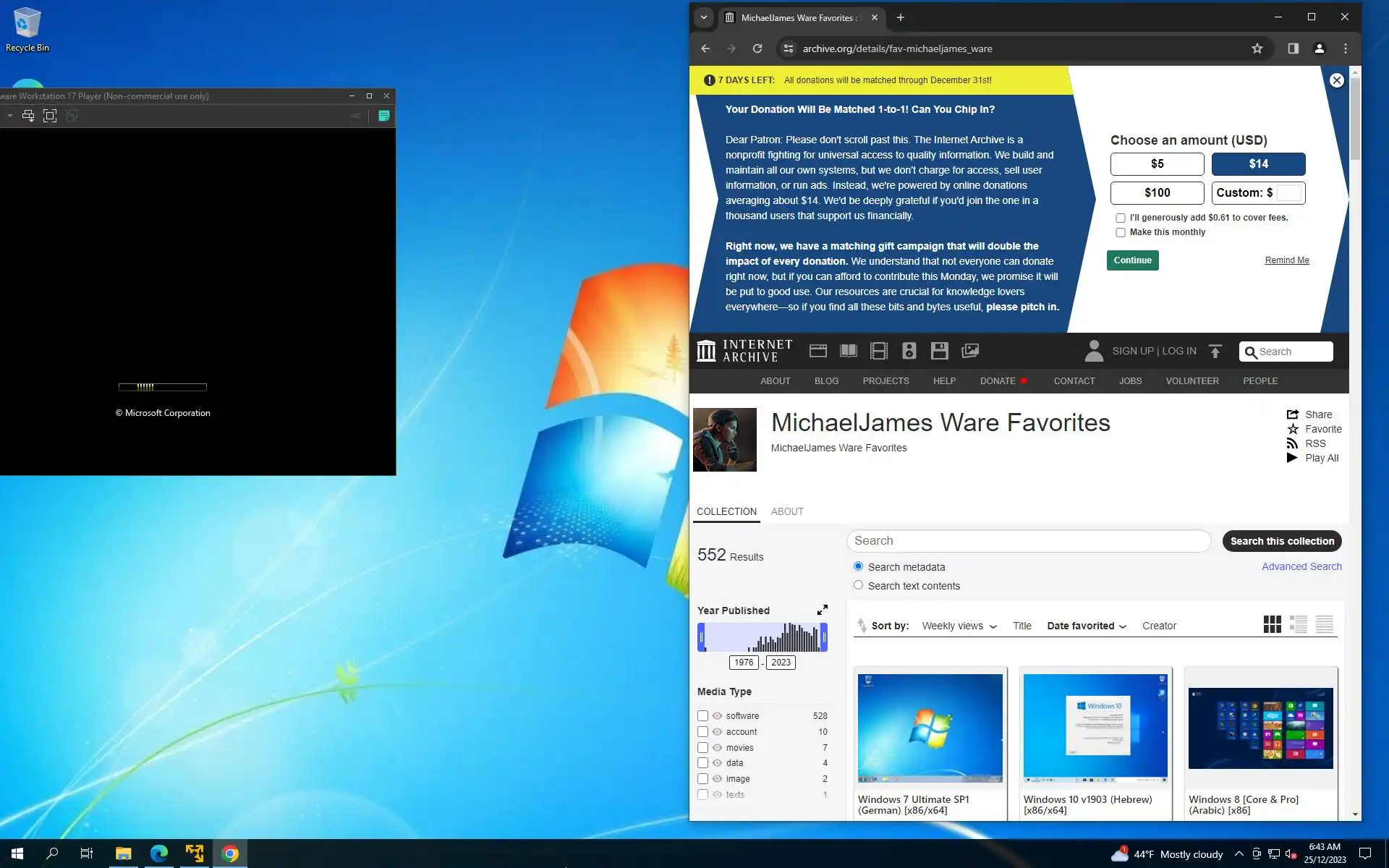The image size is (1389, 868).
Task: Expand the Weekly views sort dropdown
Action: pos(959,626)
